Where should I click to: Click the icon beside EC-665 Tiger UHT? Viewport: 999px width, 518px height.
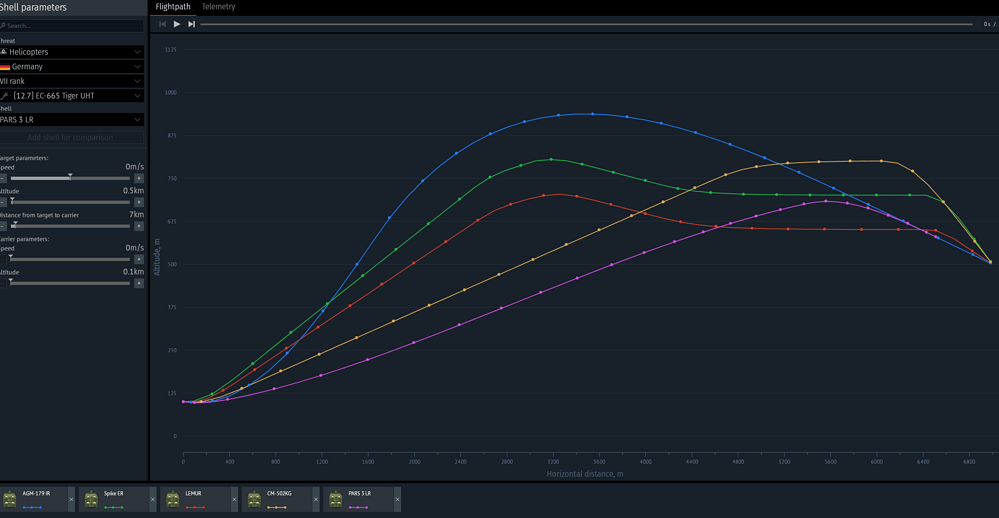[x=4, y=96]
